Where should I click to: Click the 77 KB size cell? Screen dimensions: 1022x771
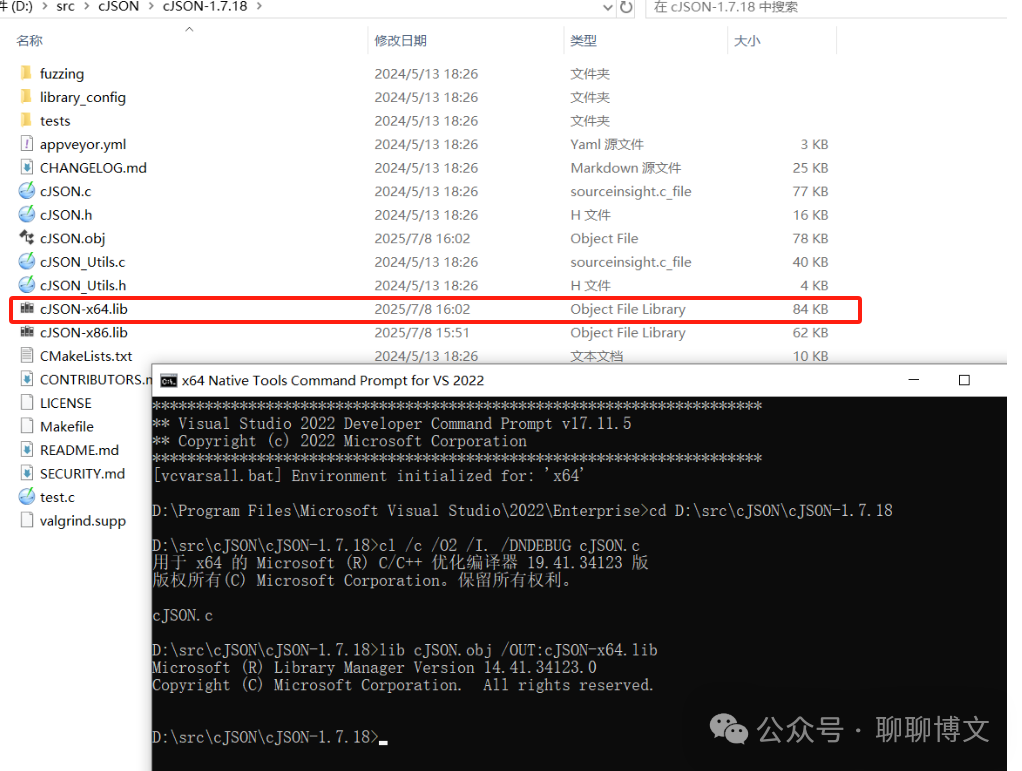(810, 191)
